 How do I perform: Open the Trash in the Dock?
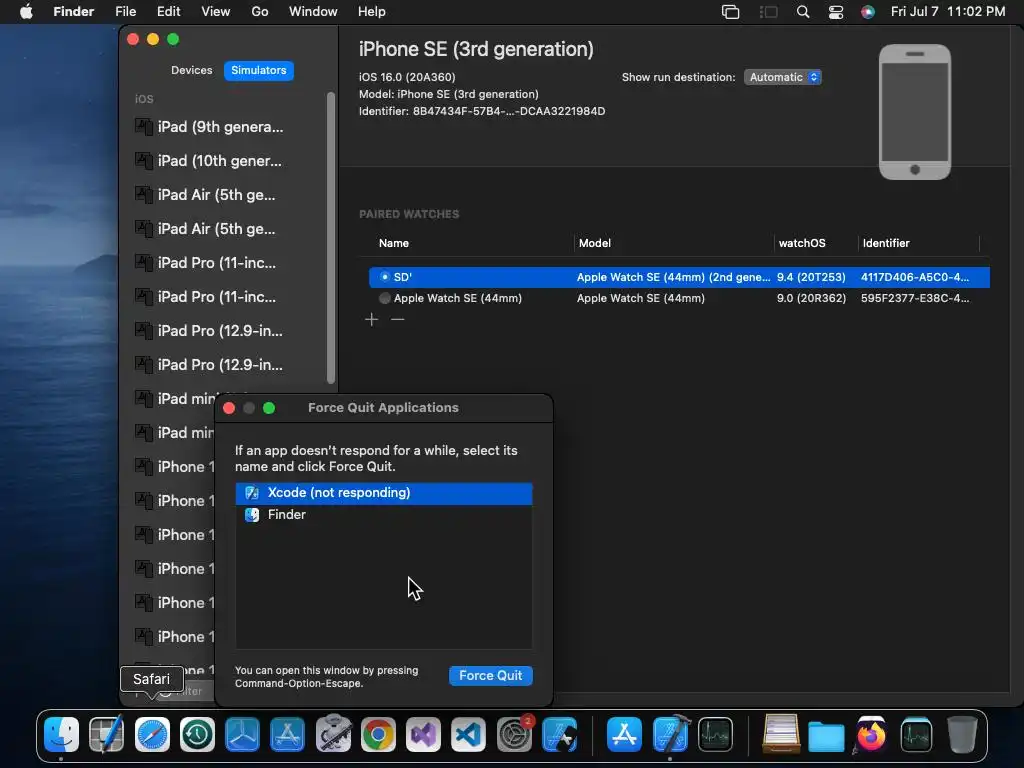pyautogui.click(x=961, y=735)
